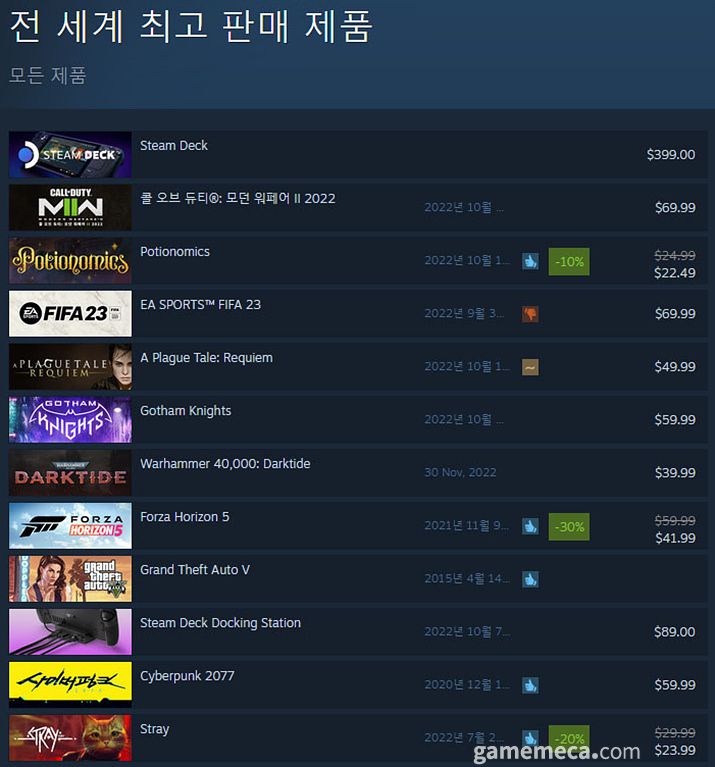Viewport: 715px width, 767px height.
Task: Click the Stray game title
Action: pos(155,729)
